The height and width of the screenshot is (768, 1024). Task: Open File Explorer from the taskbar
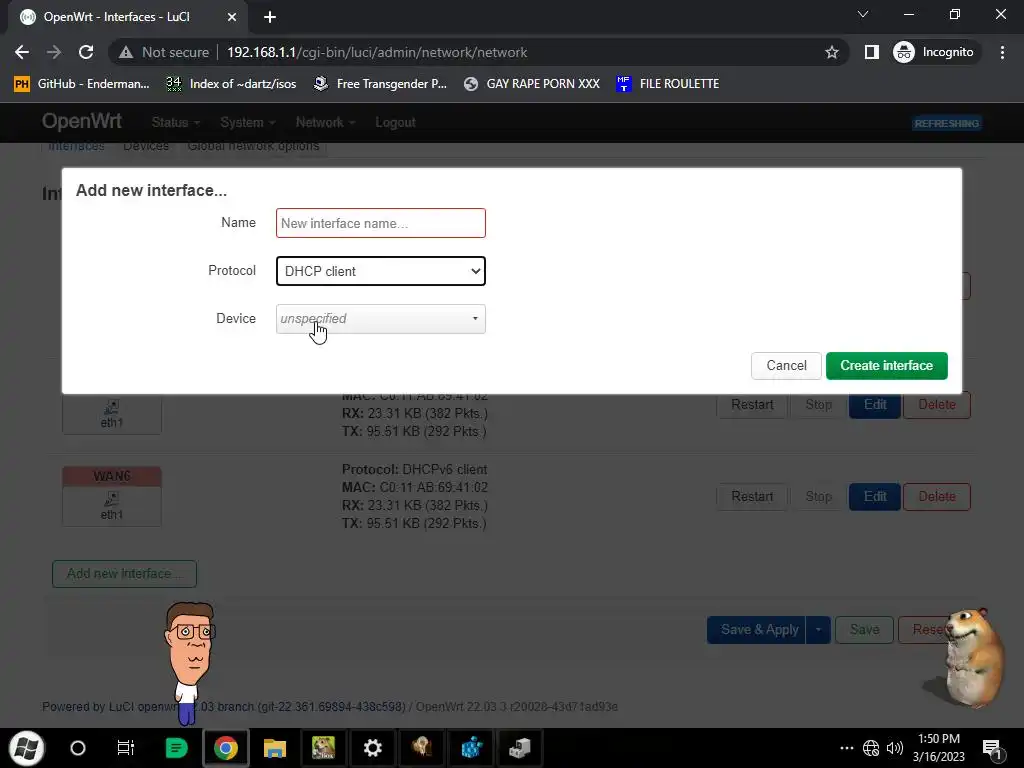pos(275,748)
